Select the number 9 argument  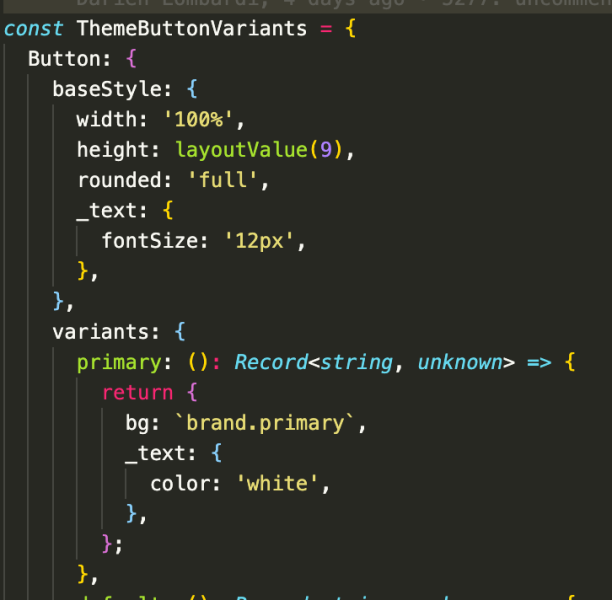(326, 150)
